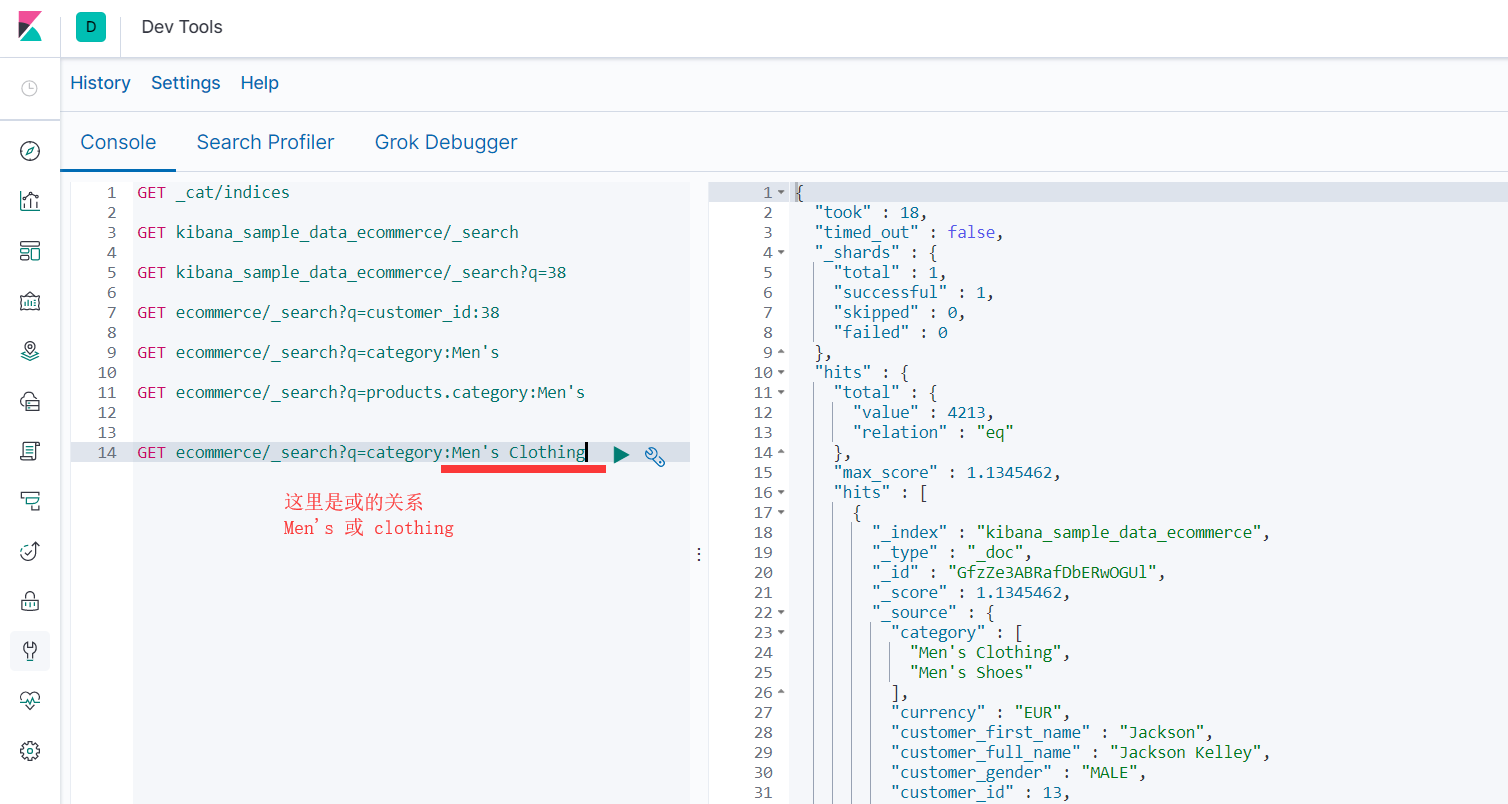Click fold arrow at output line 9

coord(781,352)
